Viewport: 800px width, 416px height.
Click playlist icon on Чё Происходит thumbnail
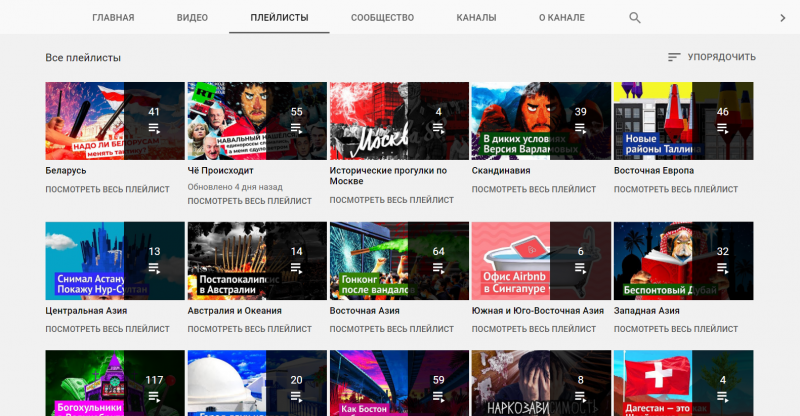pos(296,129)
